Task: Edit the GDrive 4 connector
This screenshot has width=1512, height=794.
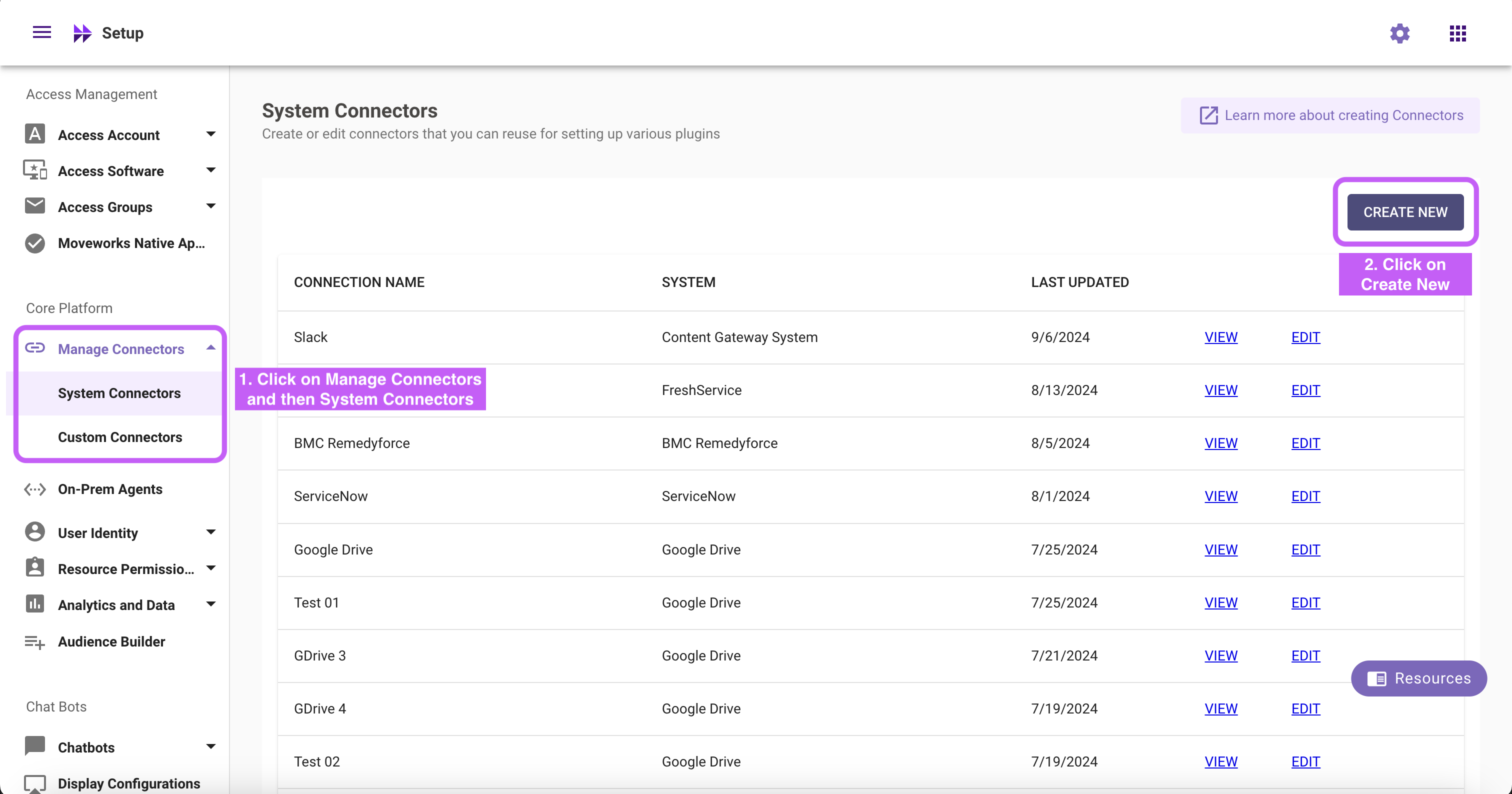Action: tap(1305, 708)
